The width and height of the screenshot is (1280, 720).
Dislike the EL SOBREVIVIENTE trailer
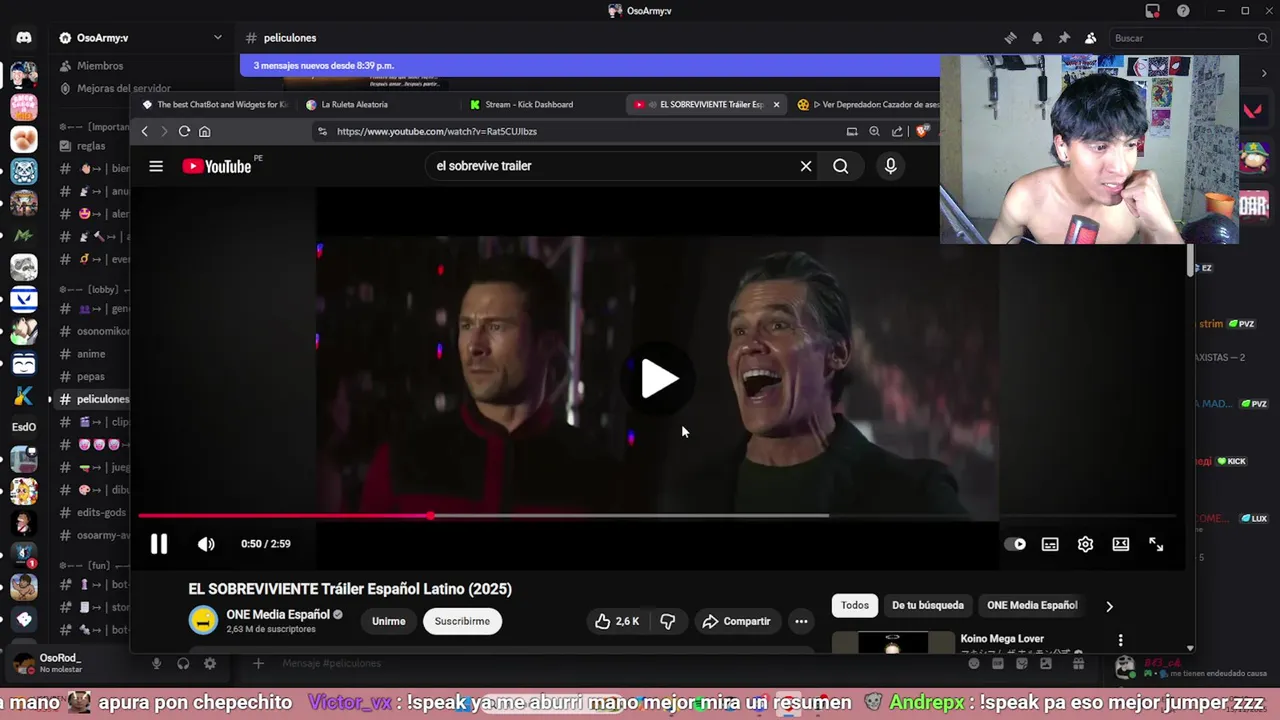coord(668,621)
